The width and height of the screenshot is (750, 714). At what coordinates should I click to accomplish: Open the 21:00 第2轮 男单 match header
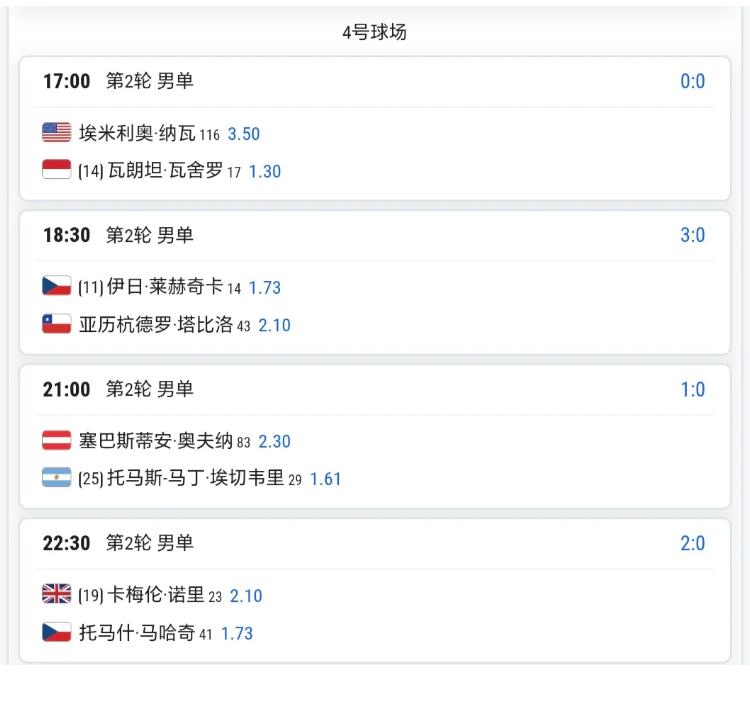coord(118,389)
